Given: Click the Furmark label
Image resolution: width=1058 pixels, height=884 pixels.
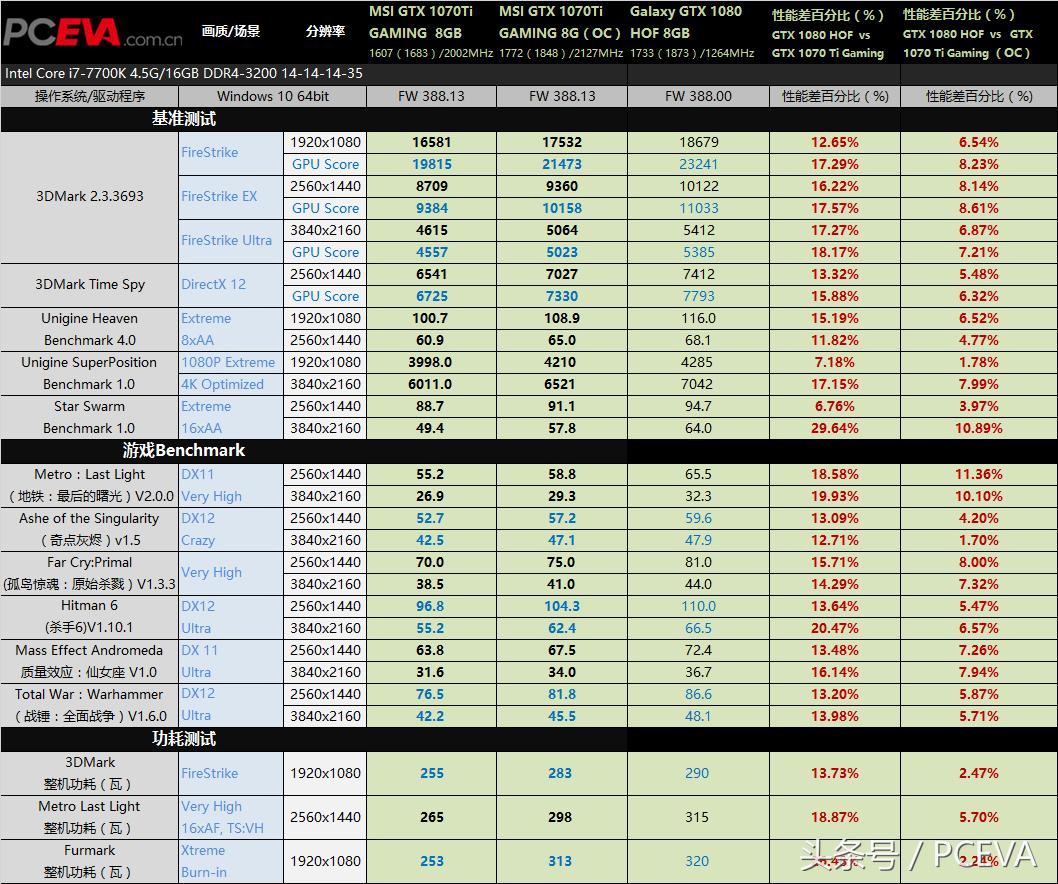Looking at the screenshot, I should [90, 850].
